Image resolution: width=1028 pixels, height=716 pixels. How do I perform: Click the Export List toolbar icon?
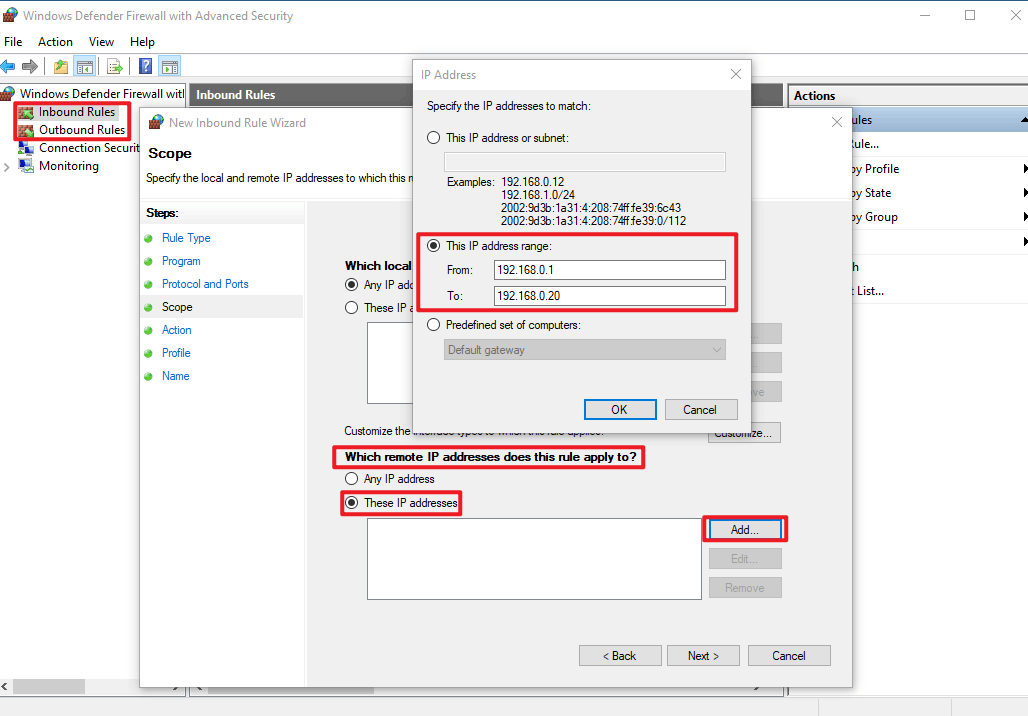[x=113, y=66]
